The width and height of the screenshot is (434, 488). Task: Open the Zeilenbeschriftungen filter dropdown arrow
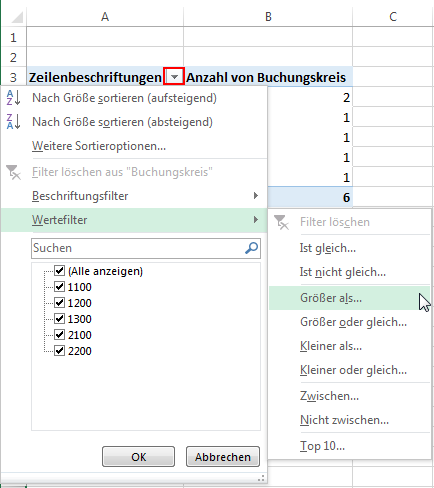point(174,77)
